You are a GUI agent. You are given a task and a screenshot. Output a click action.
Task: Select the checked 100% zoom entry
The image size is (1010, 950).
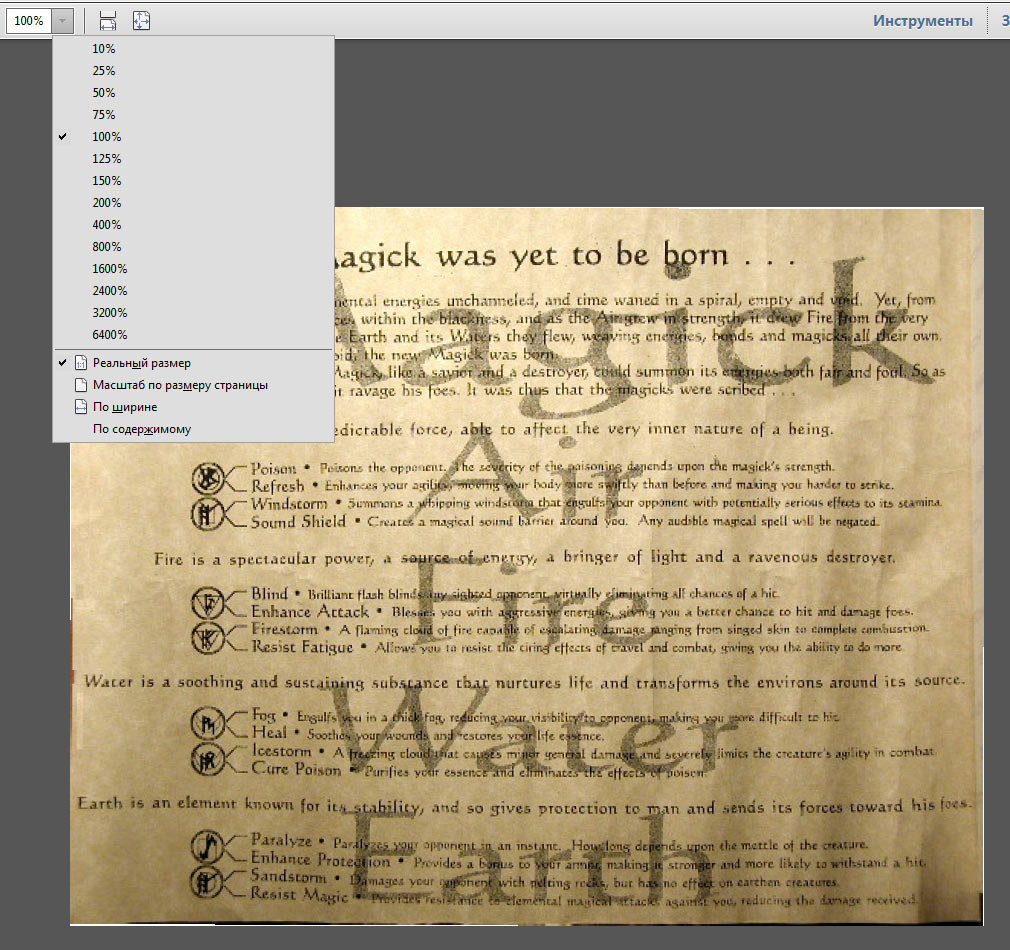coord(106,137)
